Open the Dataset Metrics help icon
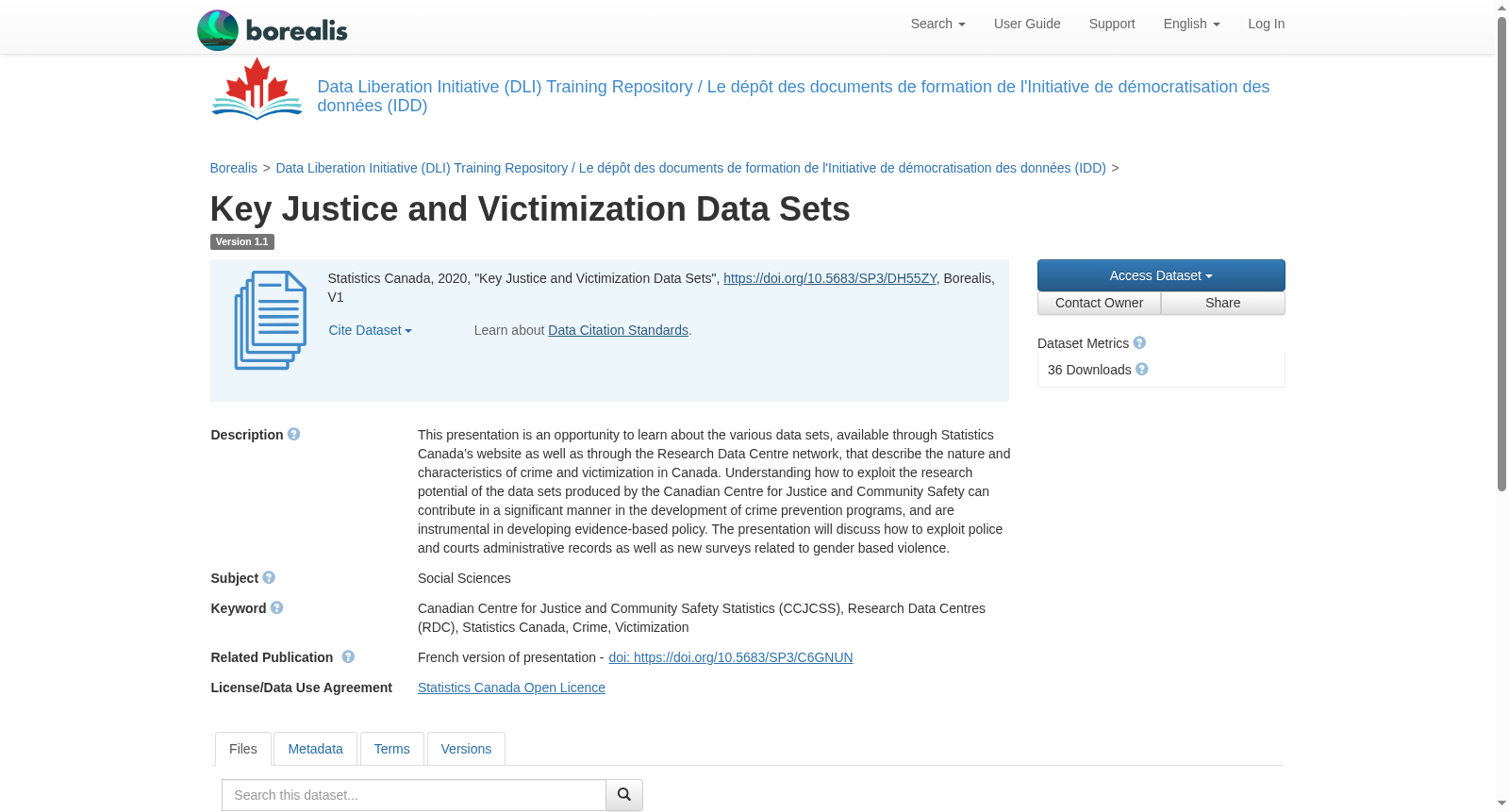The height and width of the screenshot is (812, 1509). click(1139, 342)
